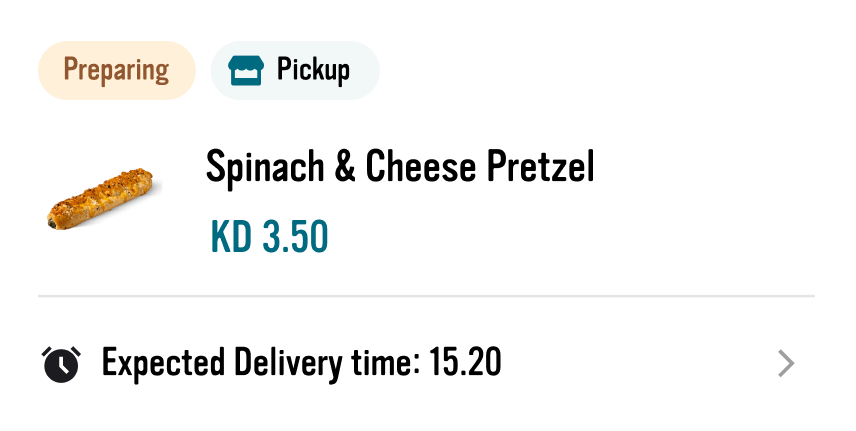
Task: Click the ampersand in the item name
Action: (x=344, y=166)
